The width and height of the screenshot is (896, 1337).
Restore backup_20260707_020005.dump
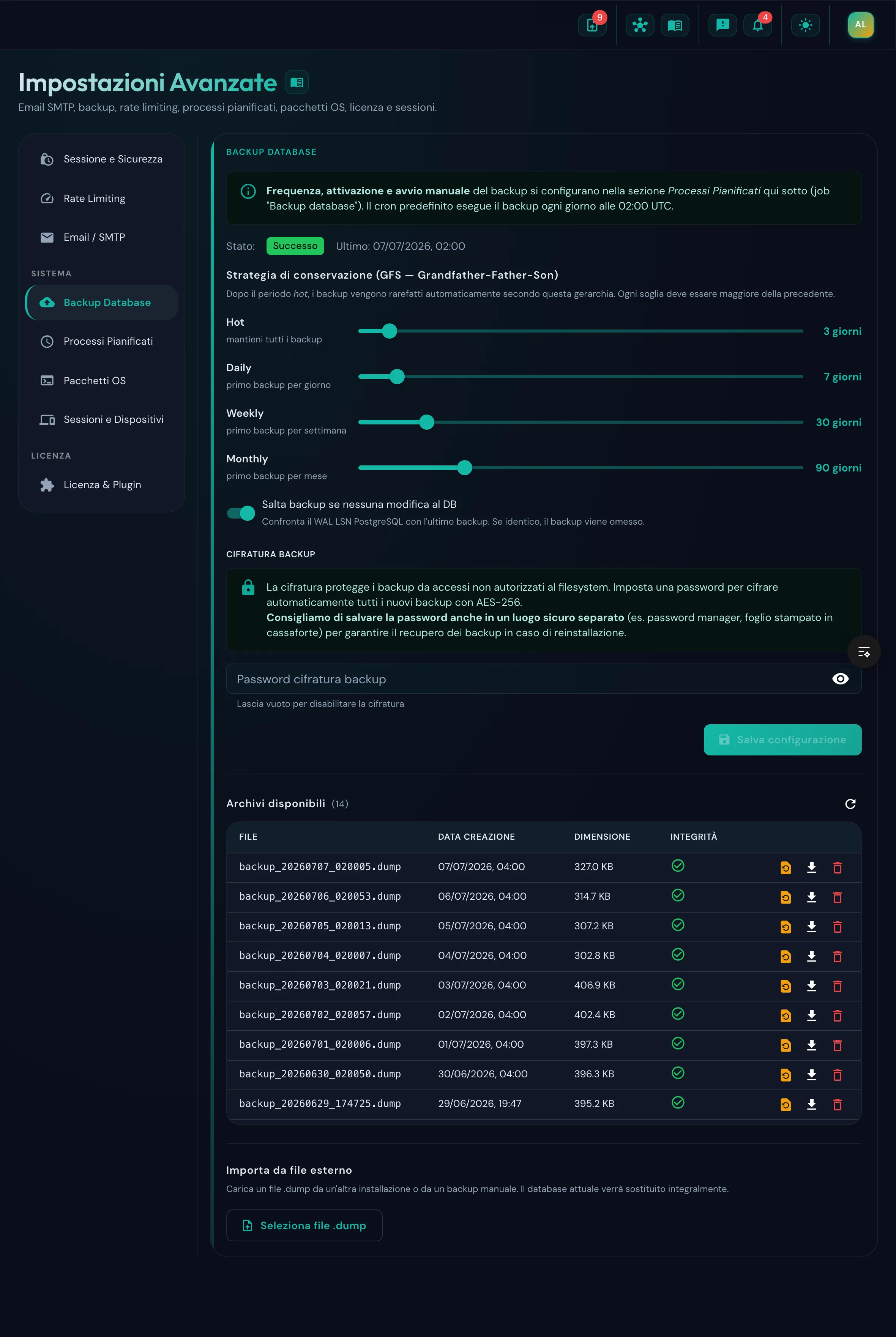(x=786, y=868)
